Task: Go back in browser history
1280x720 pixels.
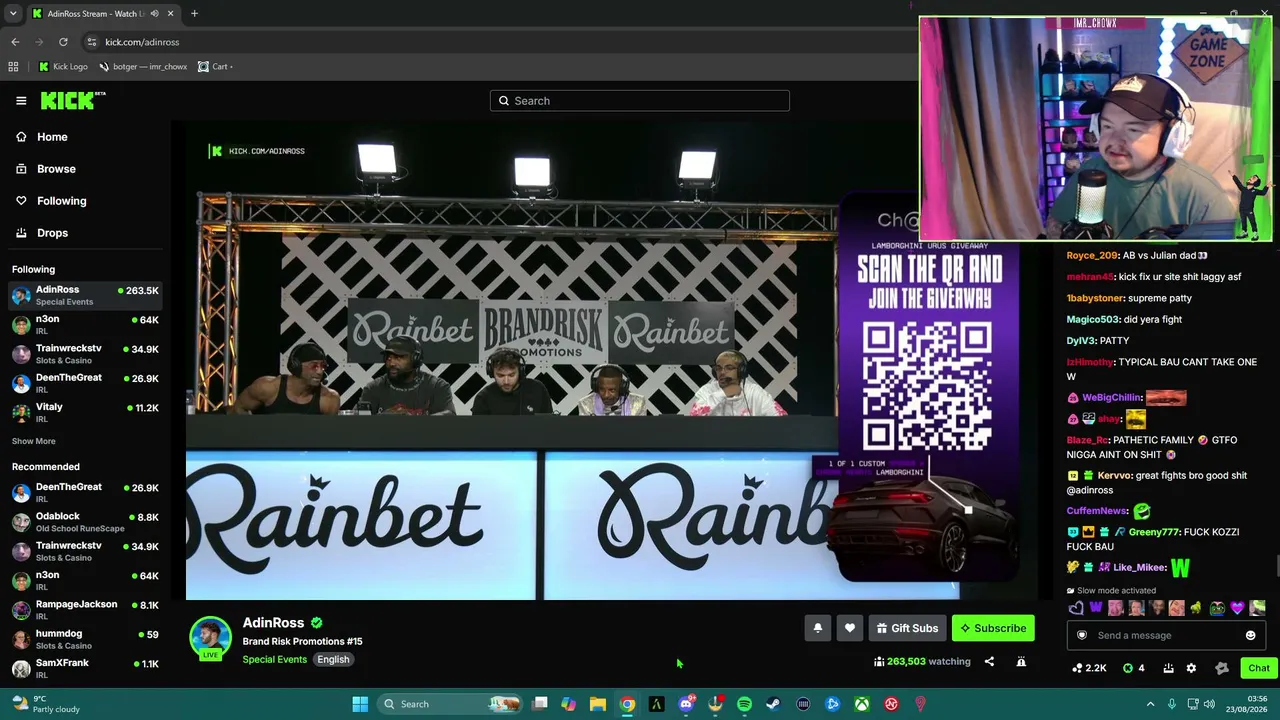Action: (x=15, y=42)
